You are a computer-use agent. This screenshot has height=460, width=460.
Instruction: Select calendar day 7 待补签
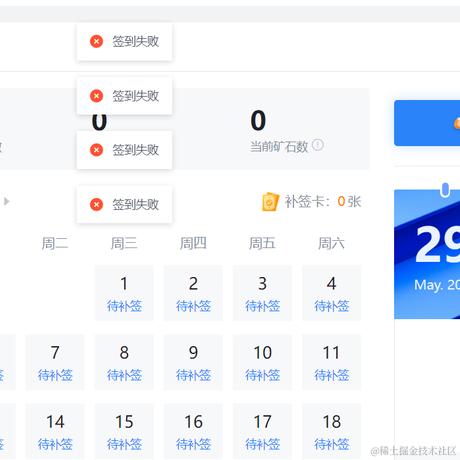(x=55, y=362)
